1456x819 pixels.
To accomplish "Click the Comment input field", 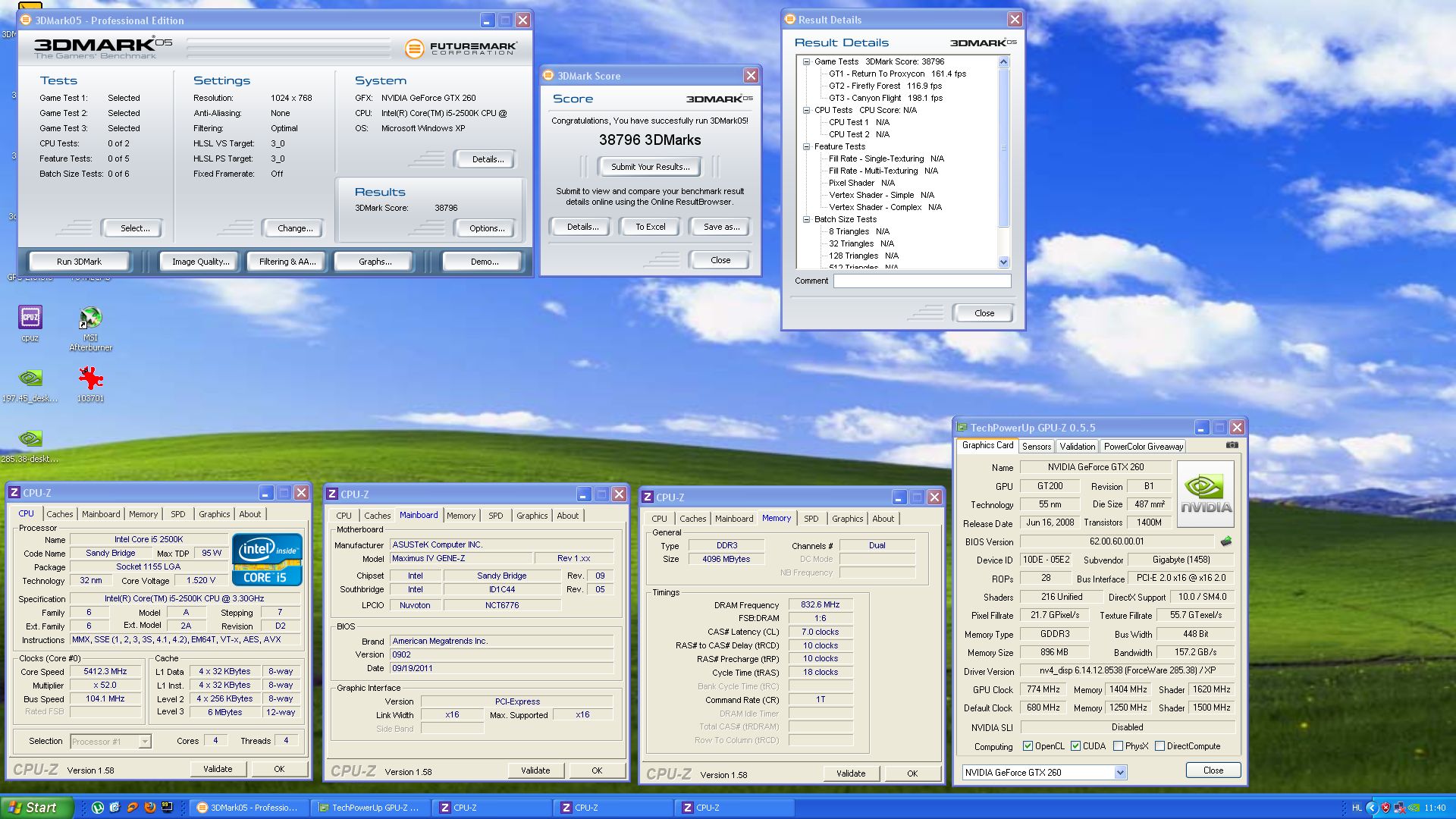I will coord(921,281).
